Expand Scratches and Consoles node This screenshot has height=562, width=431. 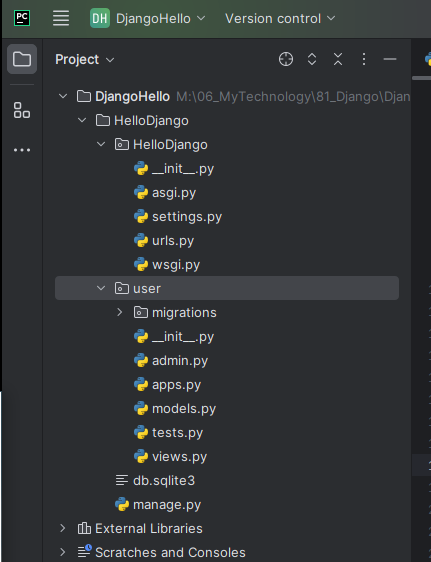63,552
